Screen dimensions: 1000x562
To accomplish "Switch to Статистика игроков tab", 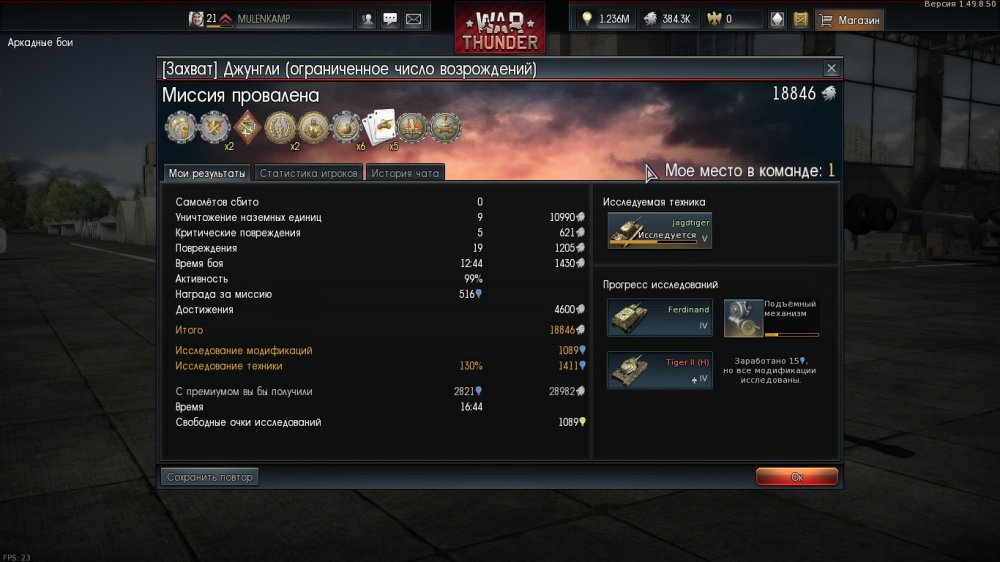I will pos(309,173).
